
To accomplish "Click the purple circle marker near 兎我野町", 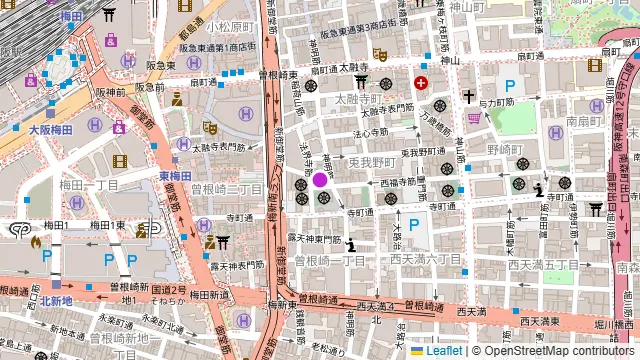I will pos(320,180).
